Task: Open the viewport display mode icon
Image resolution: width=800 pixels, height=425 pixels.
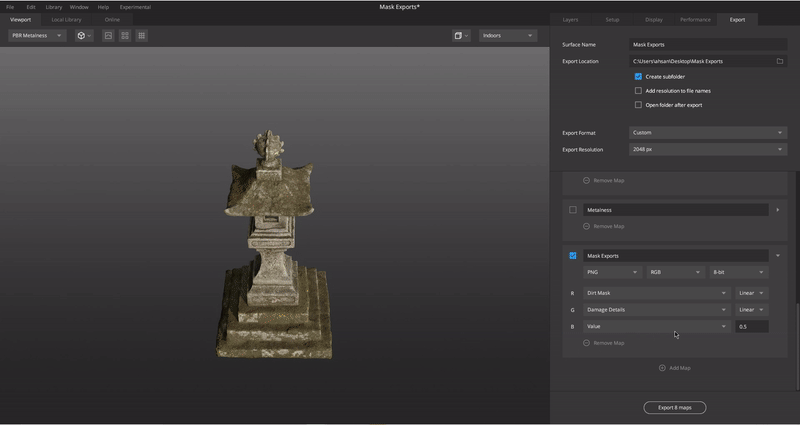Action: (x=459, y=35)
